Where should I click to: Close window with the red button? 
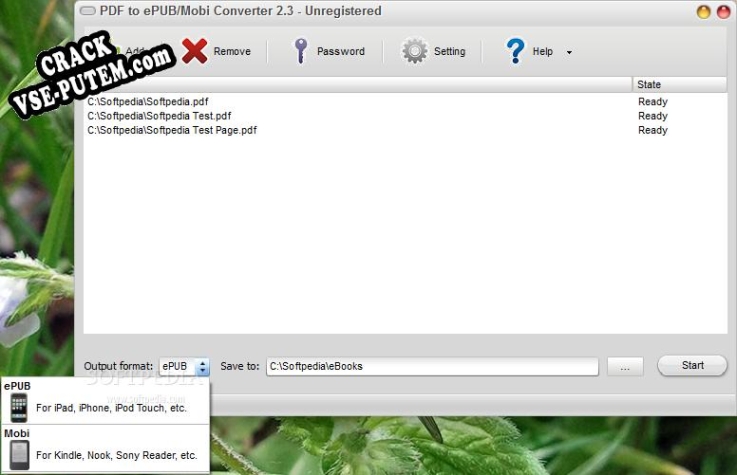pos(723,12)
